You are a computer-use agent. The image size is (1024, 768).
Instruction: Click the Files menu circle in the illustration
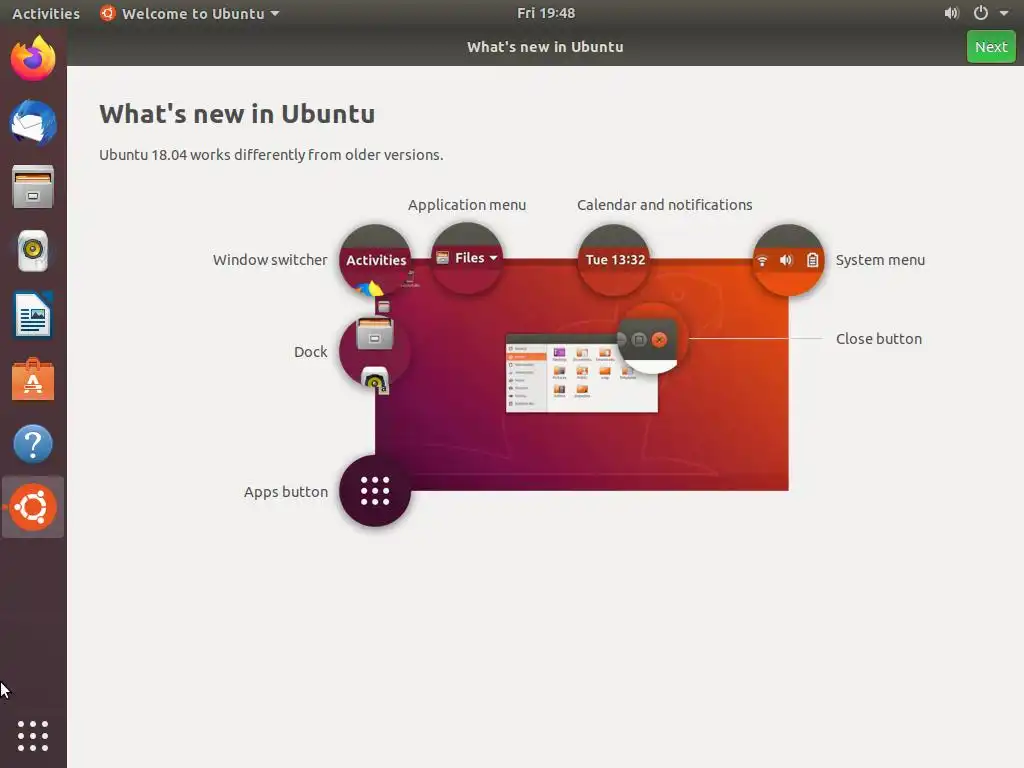(466, 258)
